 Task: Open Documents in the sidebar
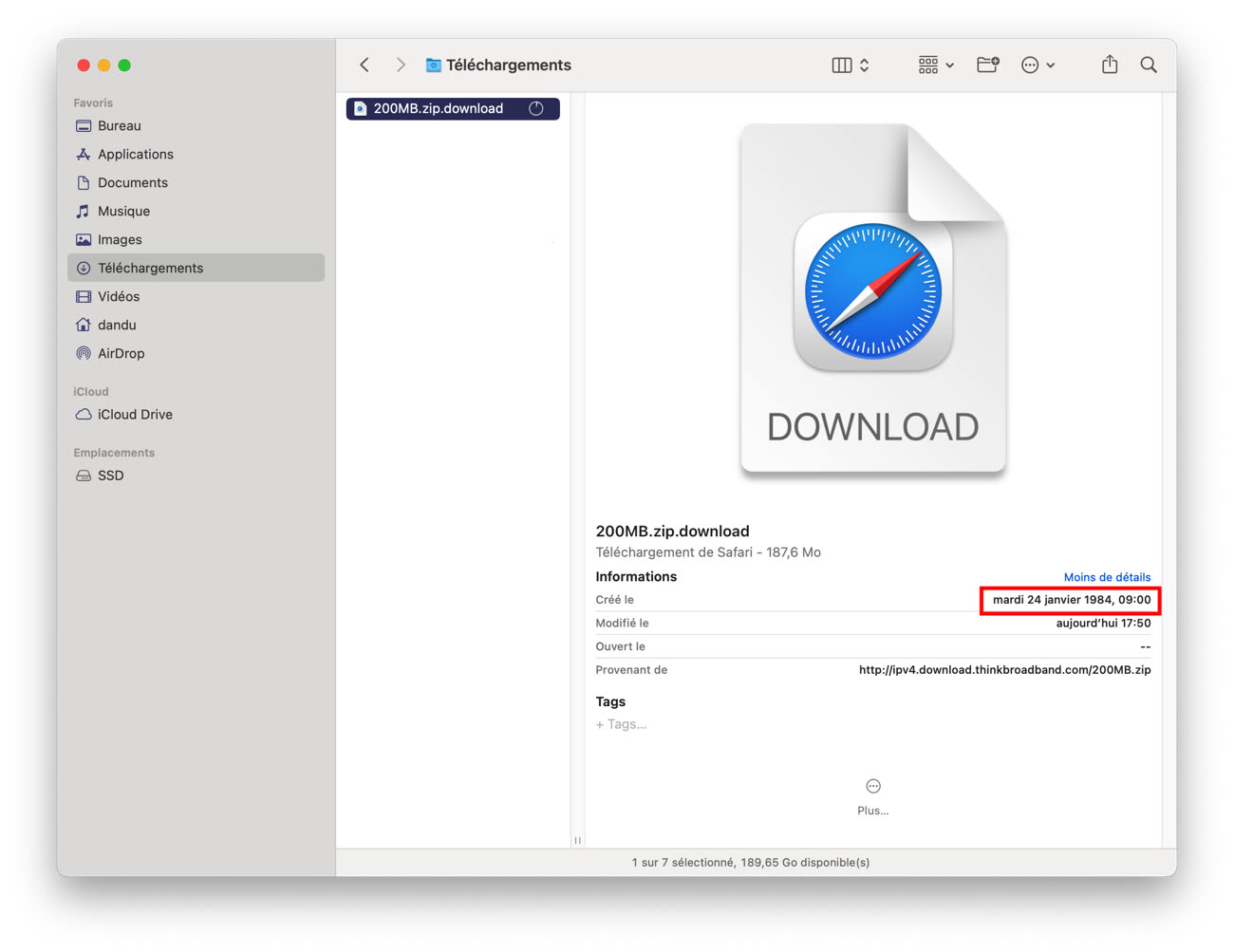[196, 182]
